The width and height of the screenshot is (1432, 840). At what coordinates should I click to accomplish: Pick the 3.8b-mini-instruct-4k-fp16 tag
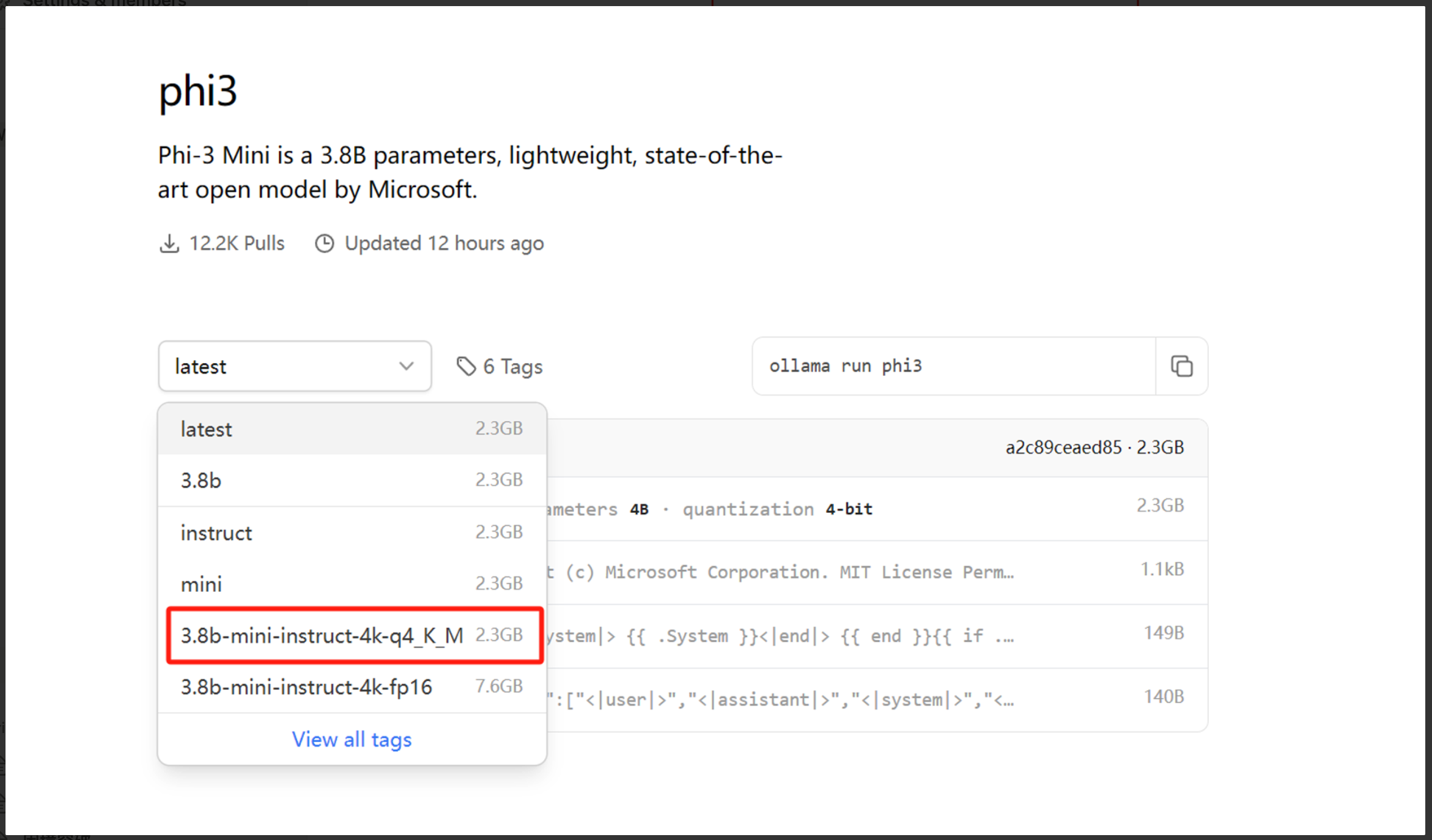(x=352, y=687)
